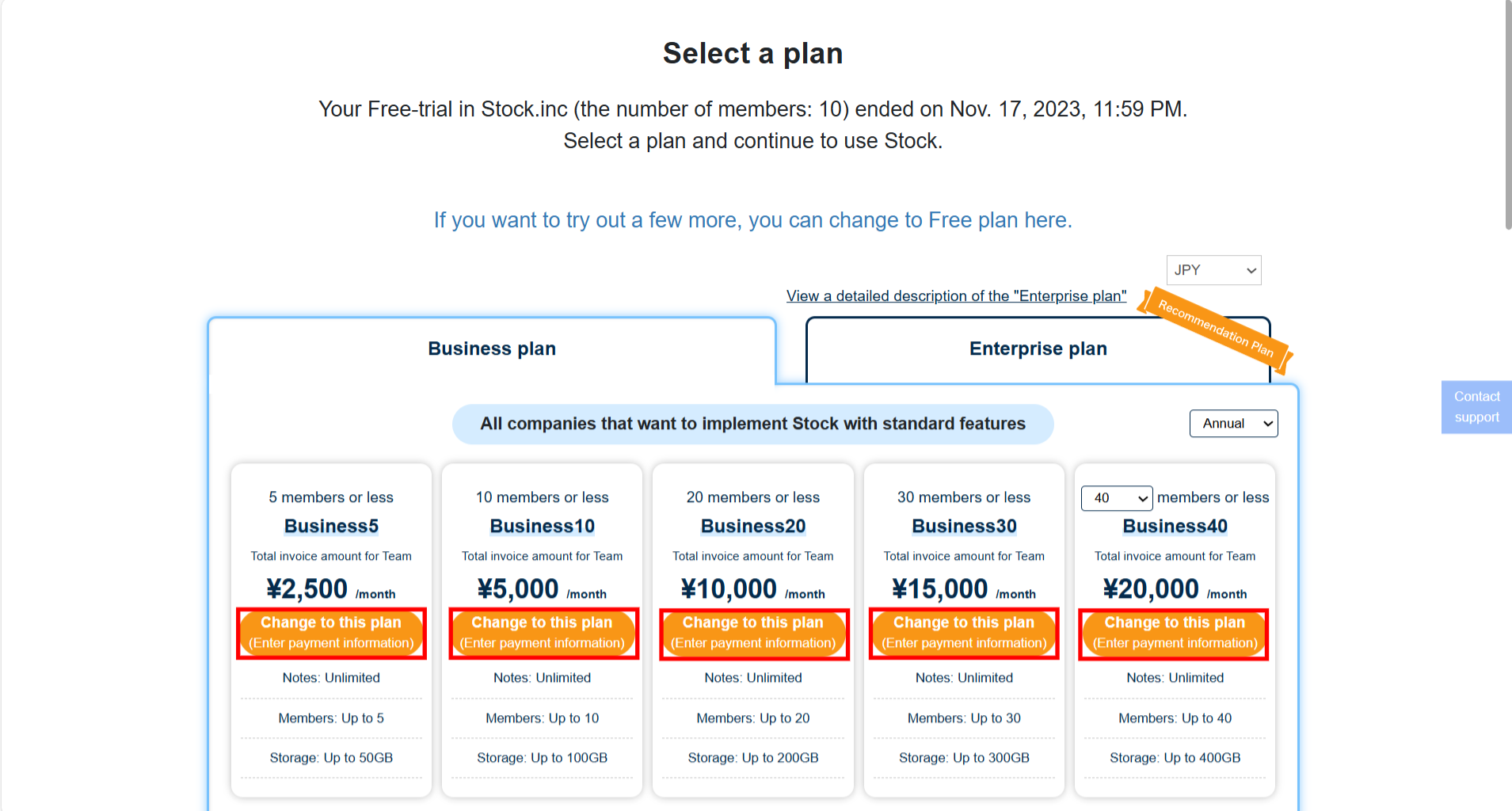
Task: Open the Annual billing period dropdown
Action: (x=1232, y=423)
